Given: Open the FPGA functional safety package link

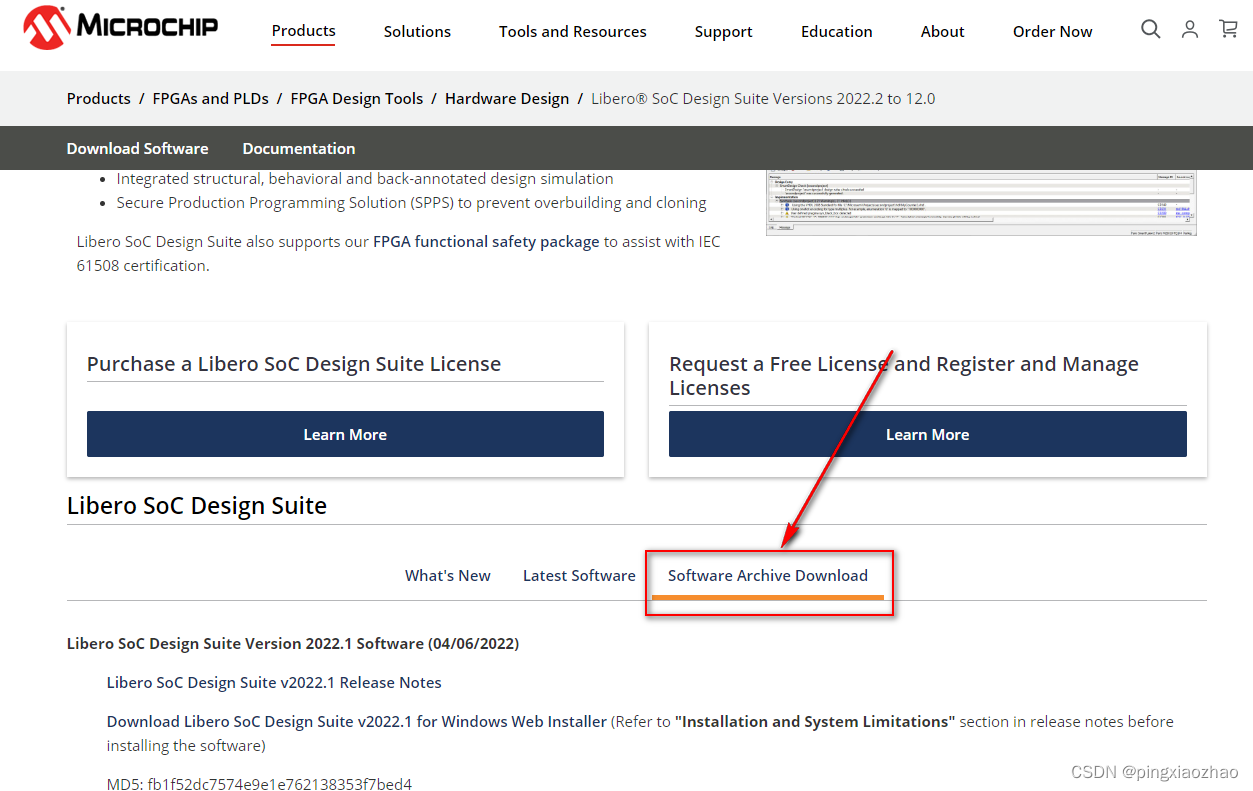Looking at the screenshot, I should [486, 241].
